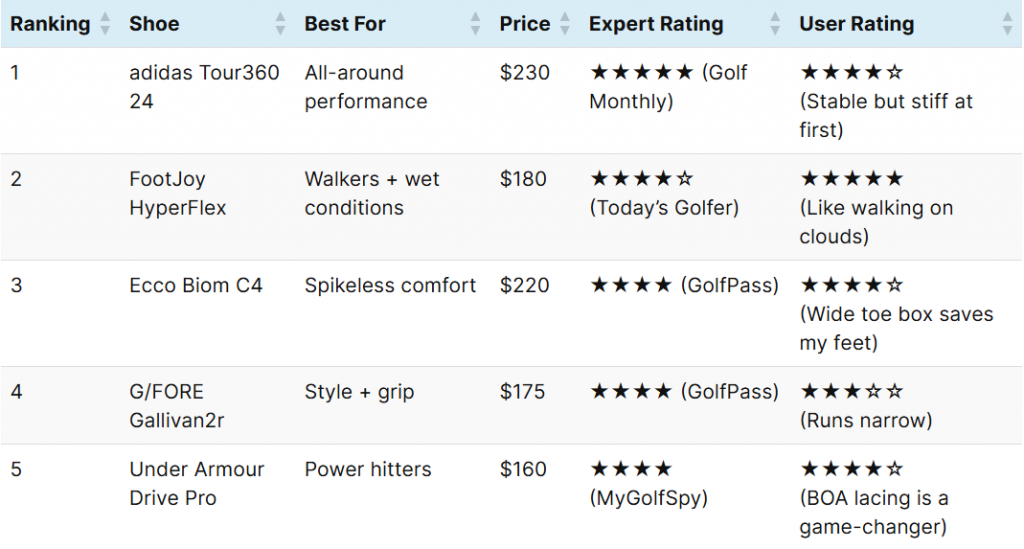
Task: Sort table by Price header
Action: tap(525, 24)
